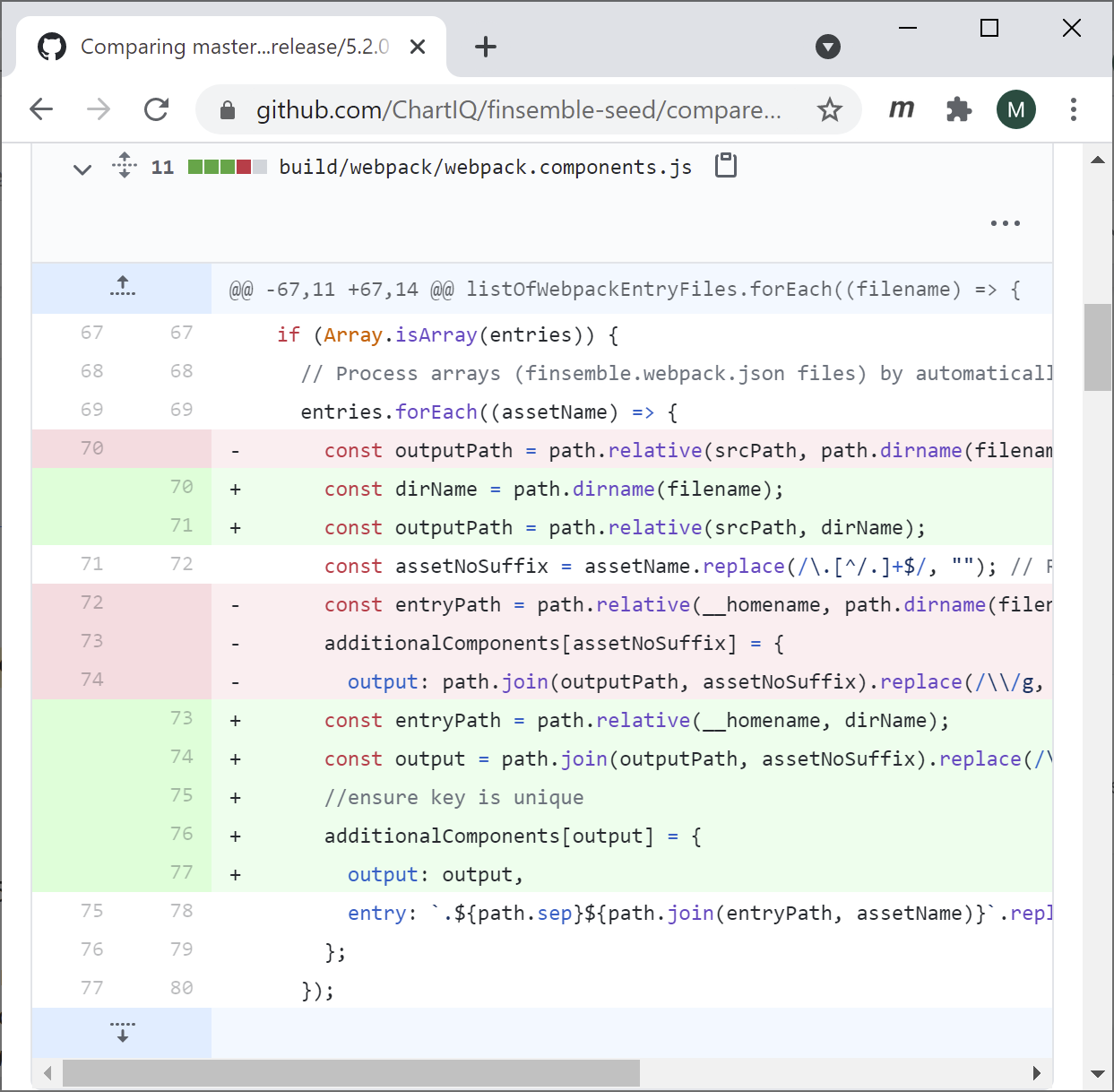Select new line number 80
The image size is (1114, 1092).
coord(181,988)
